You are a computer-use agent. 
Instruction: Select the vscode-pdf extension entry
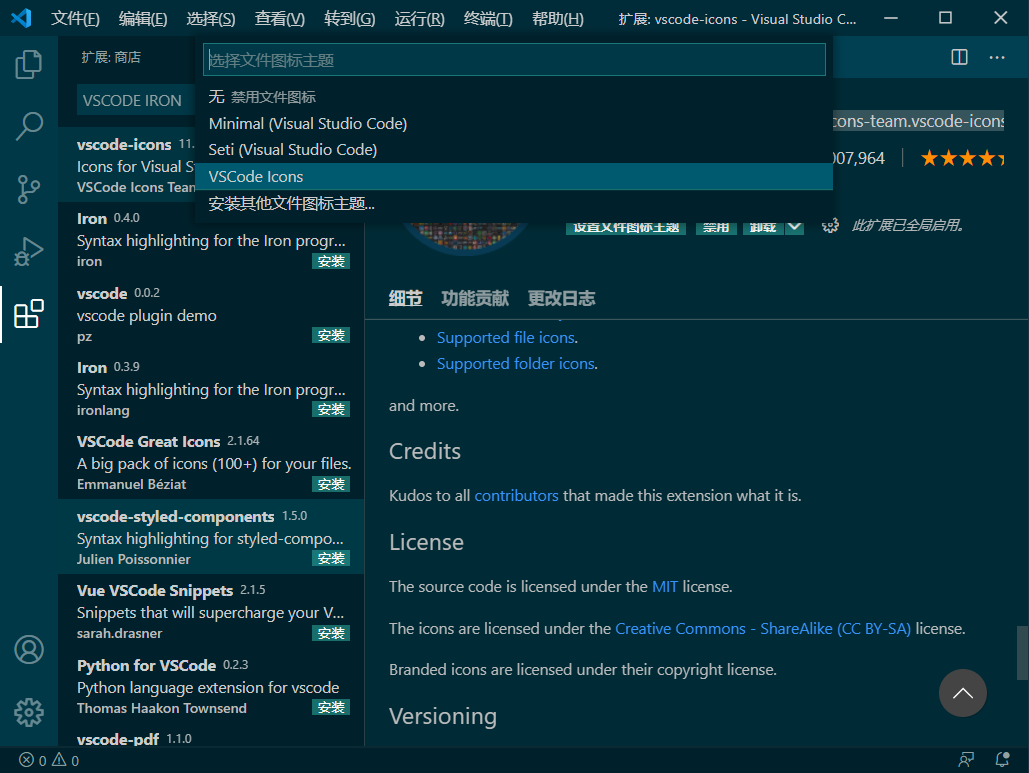[x=211, y=738]
